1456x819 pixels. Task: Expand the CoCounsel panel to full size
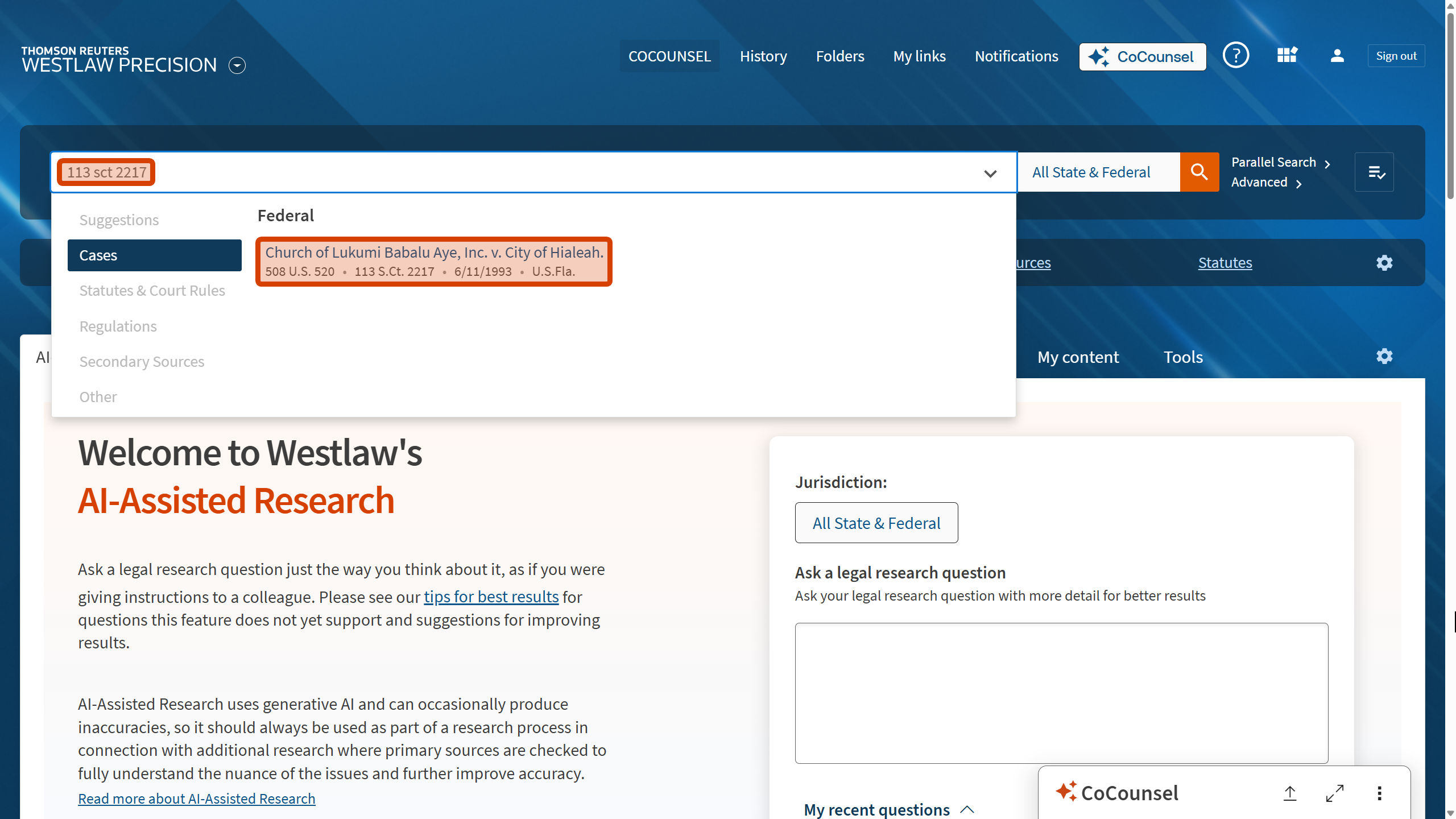tap(1334, 793)
